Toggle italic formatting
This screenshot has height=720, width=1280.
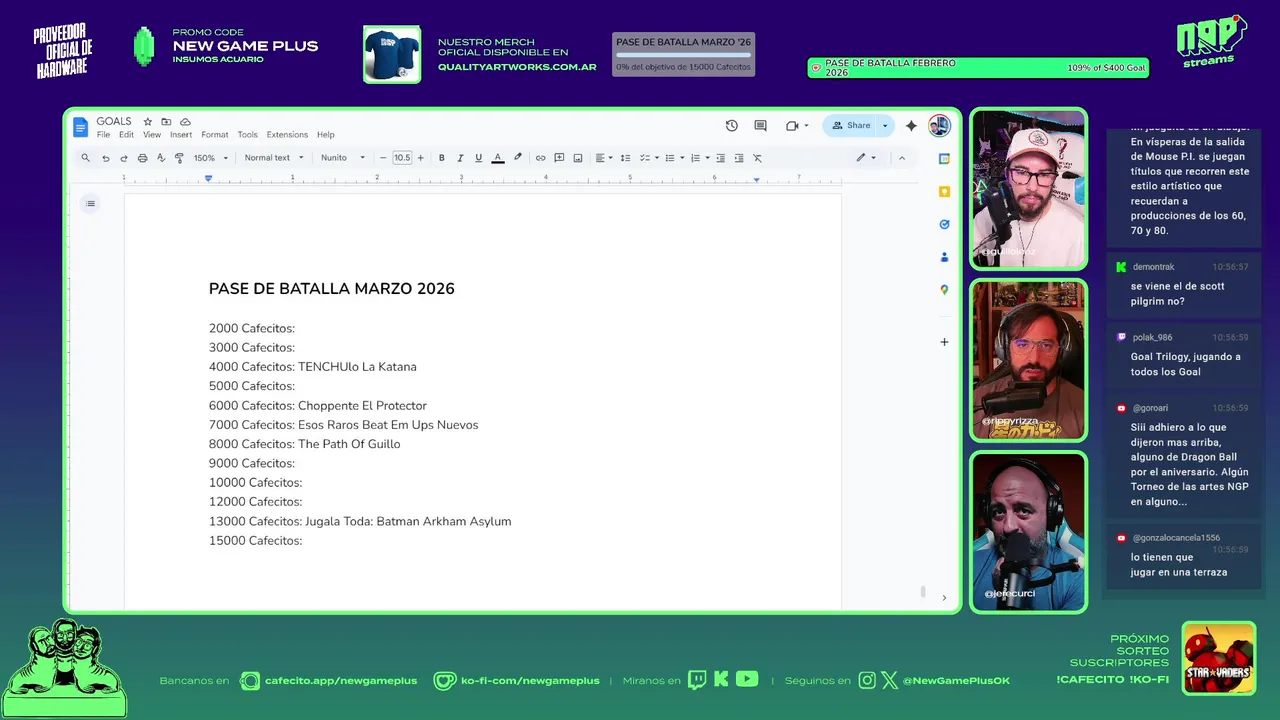[460, 158]
